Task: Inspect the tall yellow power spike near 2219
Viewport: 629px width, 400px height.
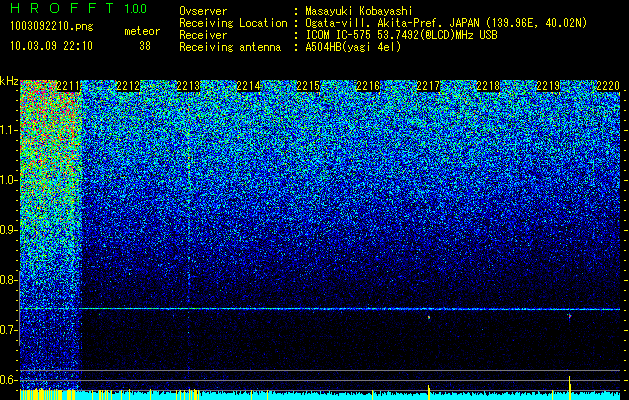Action: coord(569,388)
